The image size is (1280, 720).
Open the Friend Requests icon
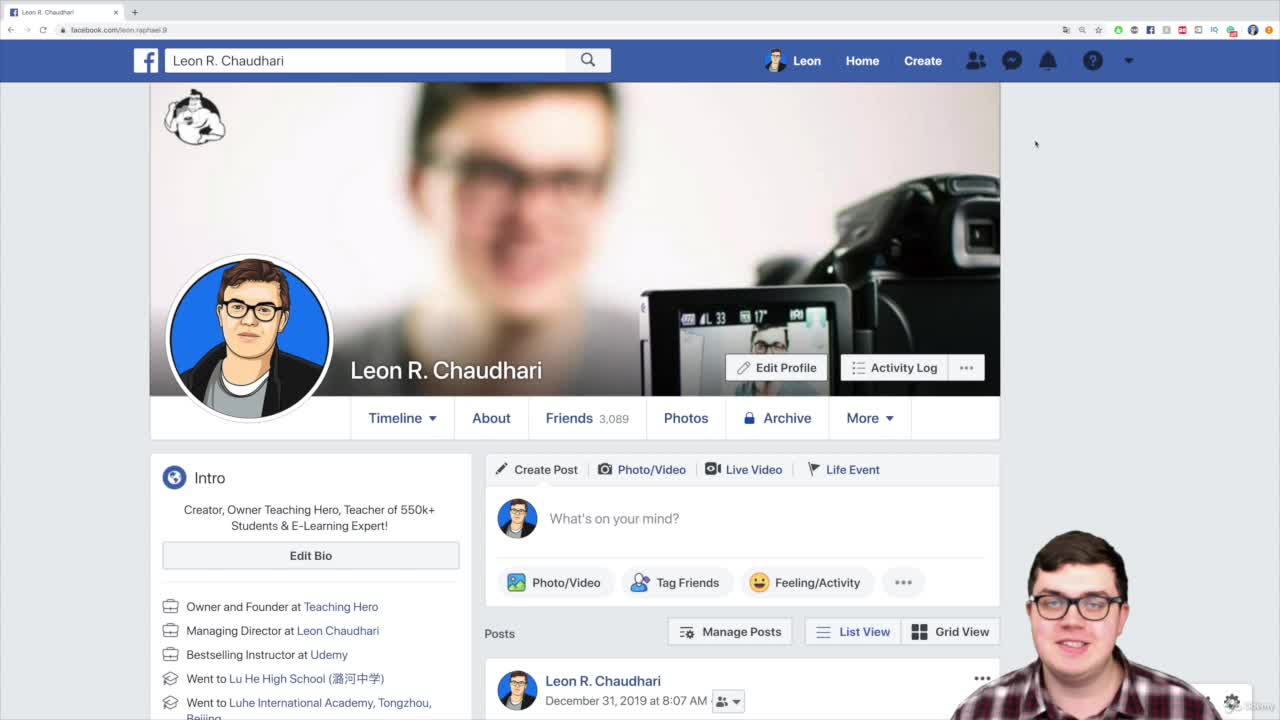coord(975,61)
